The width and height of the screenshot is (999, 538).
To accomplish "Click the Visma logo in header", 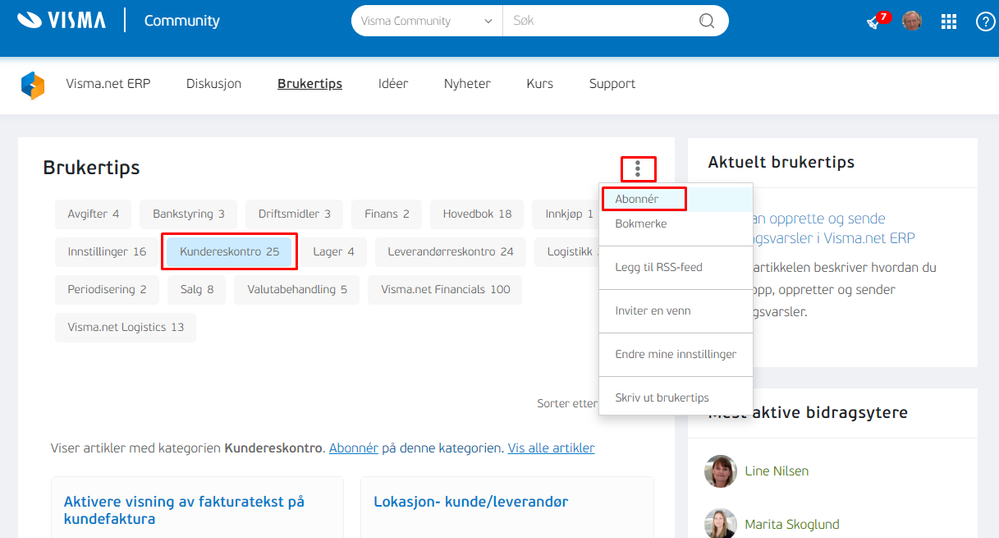I will 61,20.
